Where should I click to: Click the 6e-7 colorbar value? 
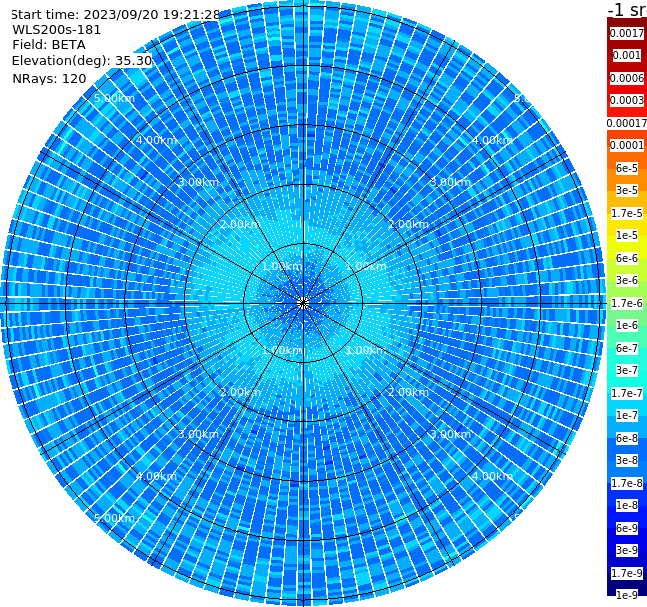[x=627, y=348]
